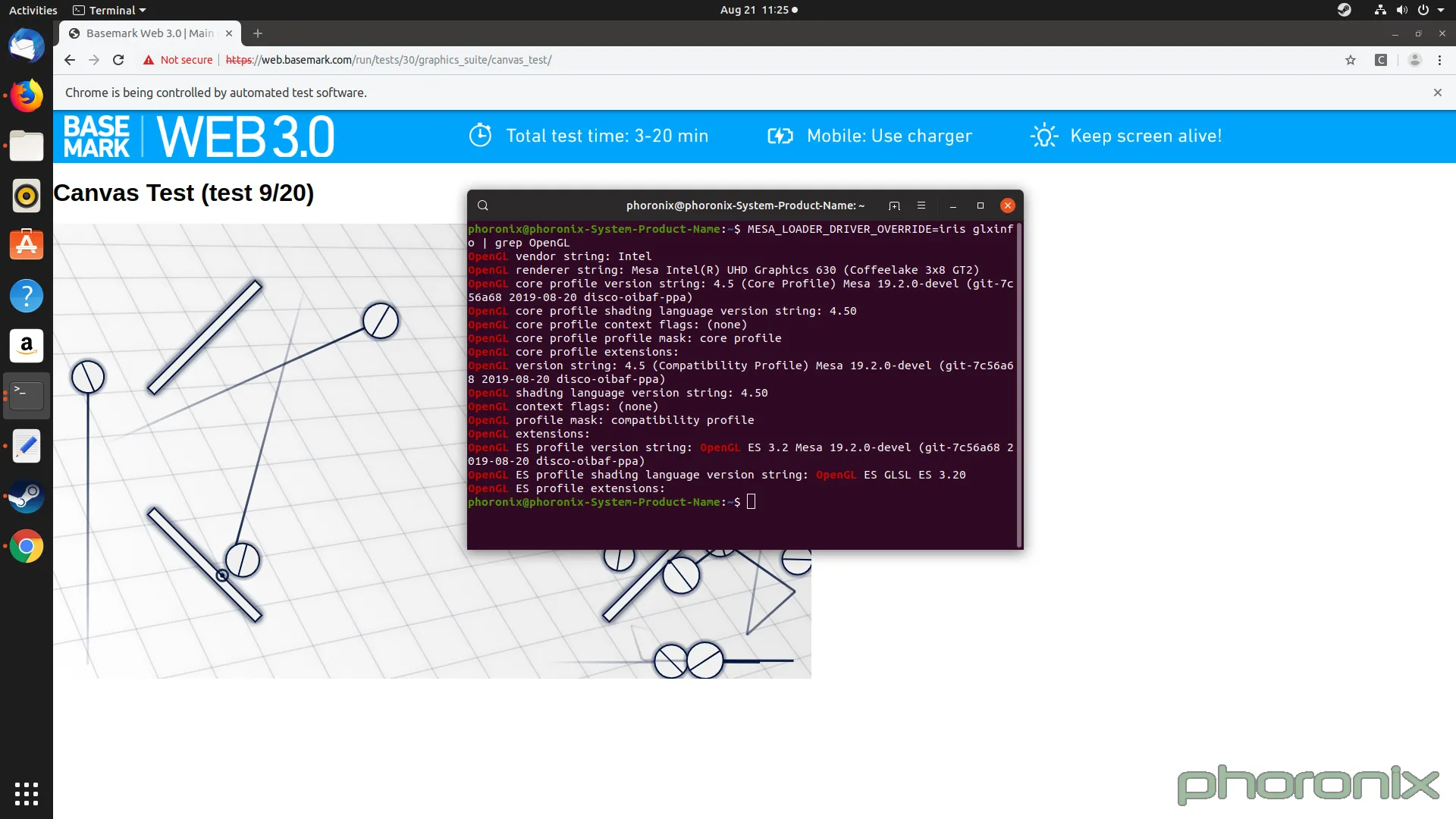Click the Basemark Web 3.0 logo
Image resolution: width=1456 pixels, height=819 pixels.
click(199, 136)
